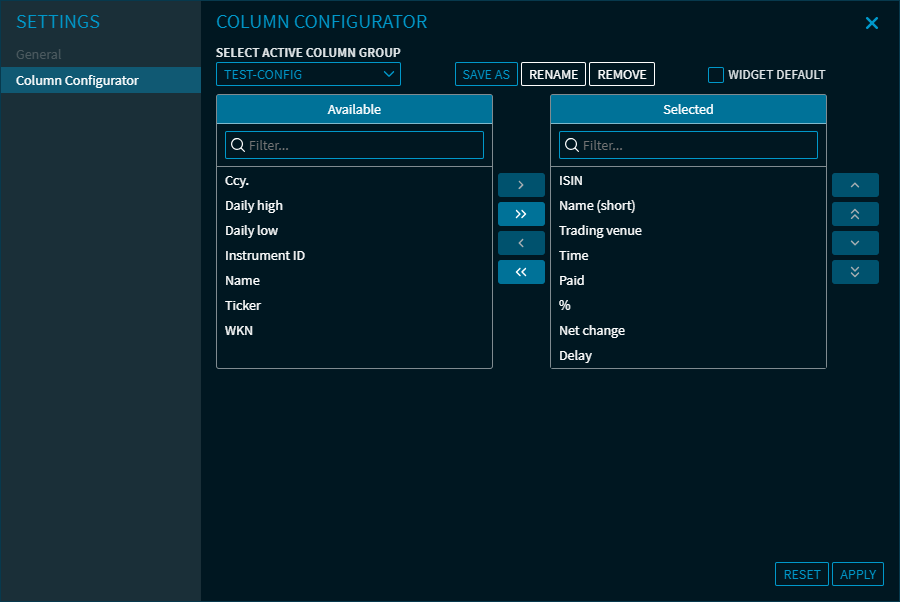Select Daily high in Available list
The height and width of the screenshot is (602, 900).
254,205
